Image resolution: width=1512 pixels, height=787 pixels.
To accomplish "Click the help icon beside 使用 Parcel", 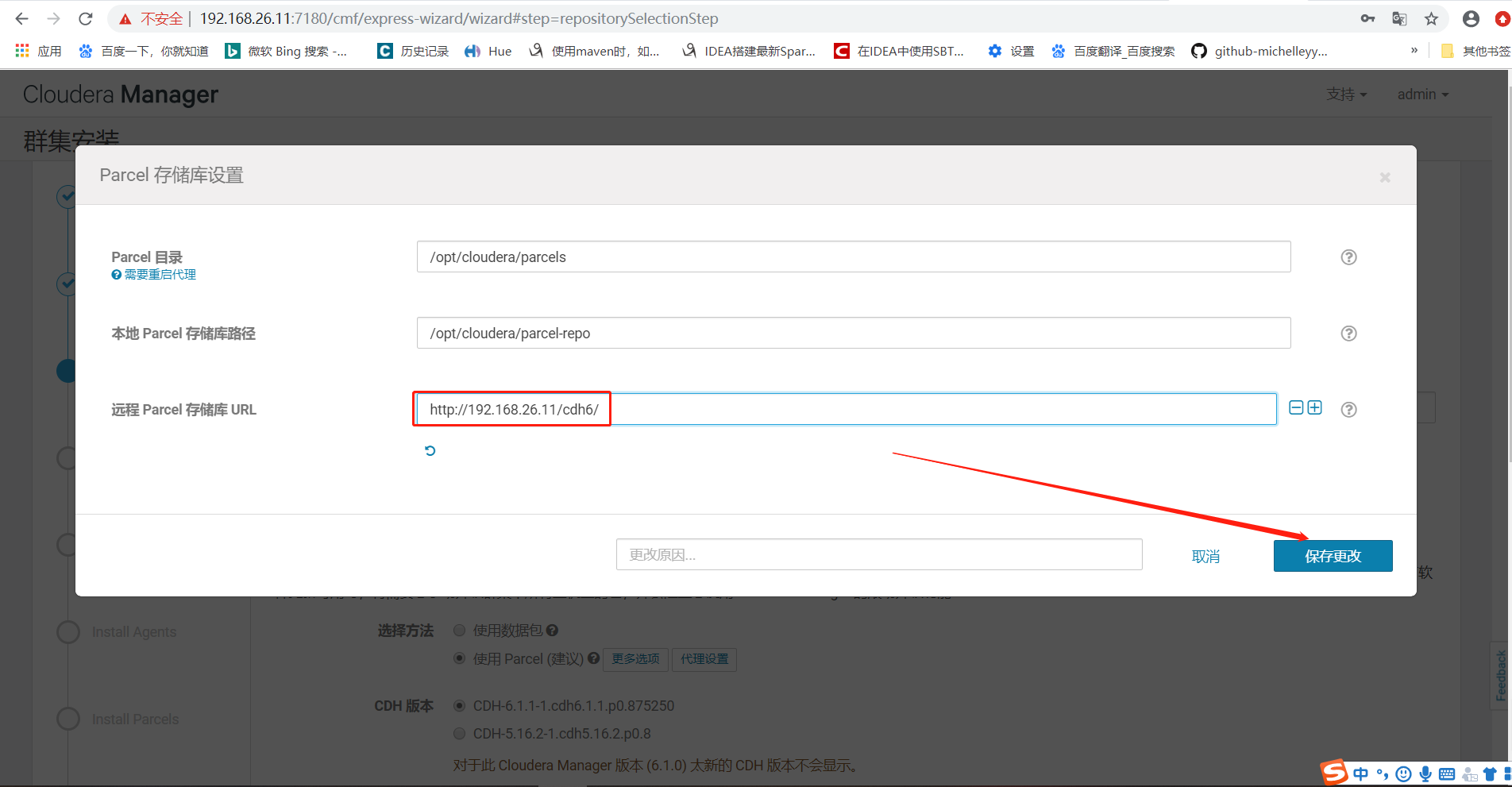I will [593, 658].
